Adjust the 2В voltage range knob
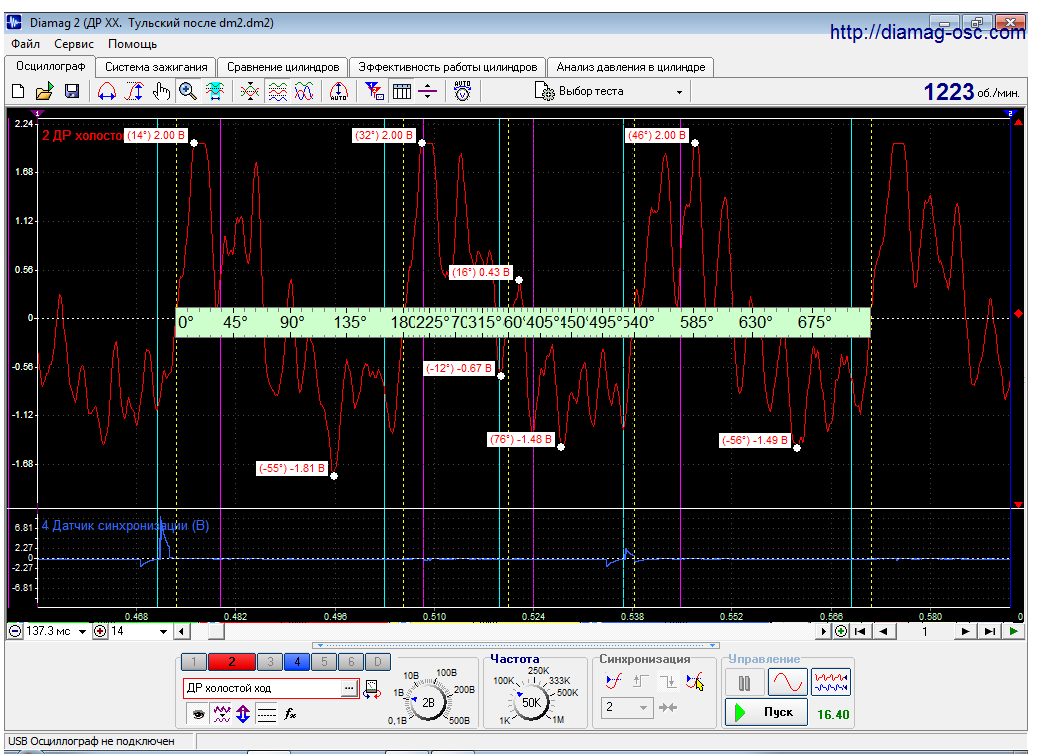This screenshot has width=1040, height=754. [x=428, y=703]
